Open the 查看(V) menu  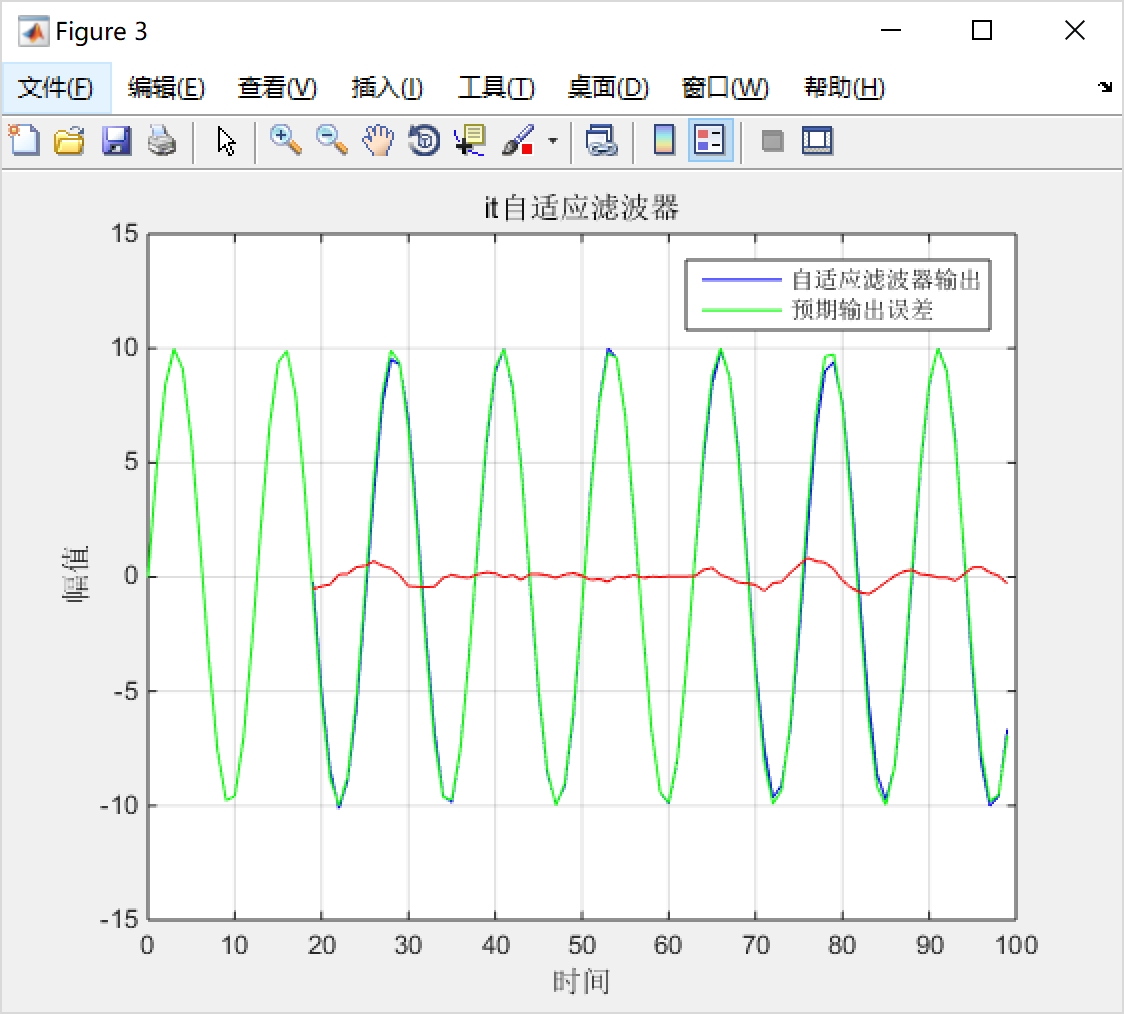(277, 87)
